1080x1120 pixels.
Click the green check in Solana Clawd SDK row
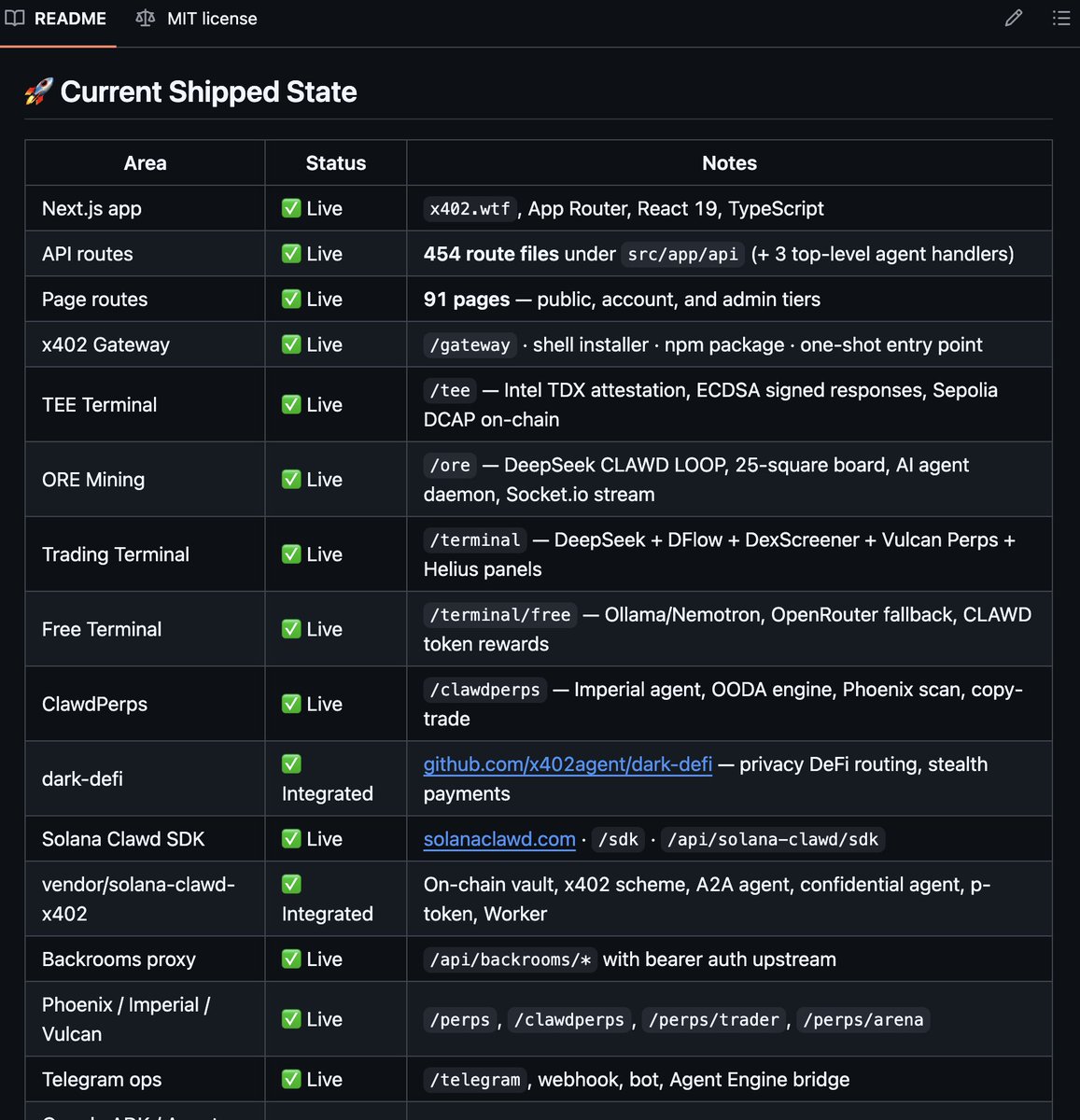[291, 839]
